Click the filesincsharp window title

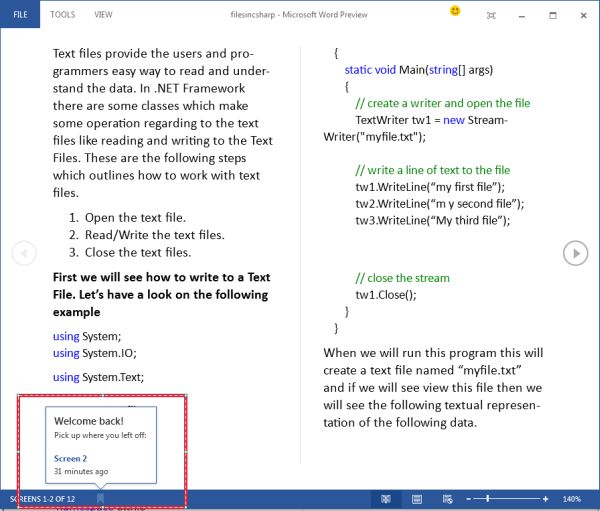[x=299, y=15]
